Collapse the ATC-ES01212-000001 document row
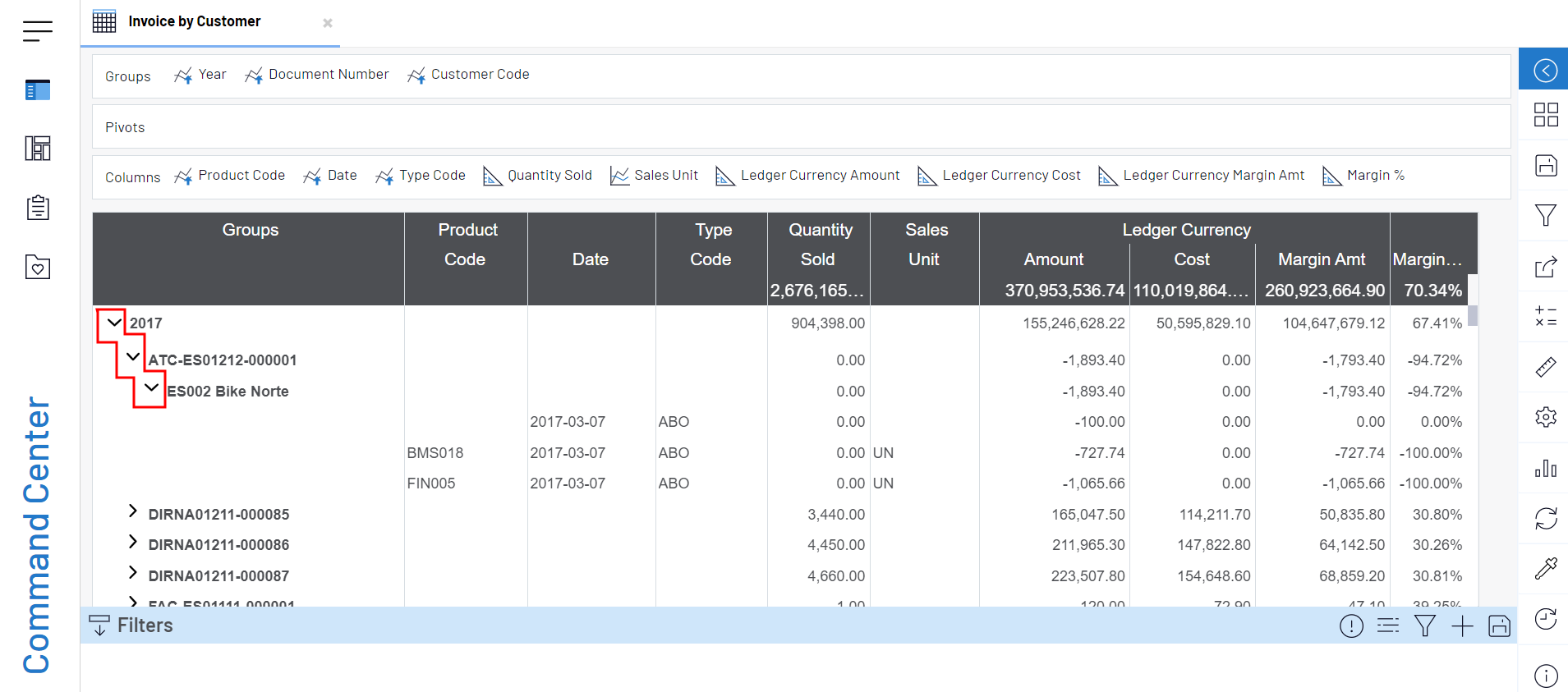The height and width of the screenshot is (692, 1568). [x=132, y=357]
